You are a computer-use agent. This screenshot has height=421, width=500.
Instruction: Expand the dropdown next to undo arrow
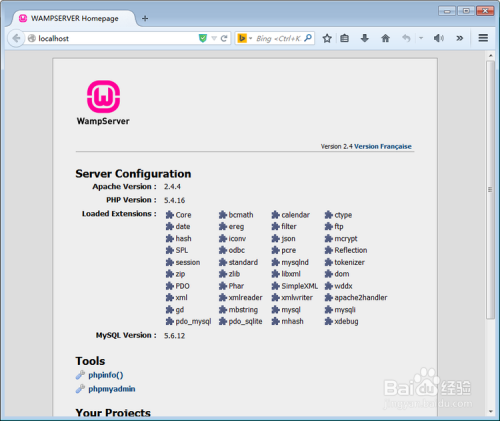[x=421, y=38]
